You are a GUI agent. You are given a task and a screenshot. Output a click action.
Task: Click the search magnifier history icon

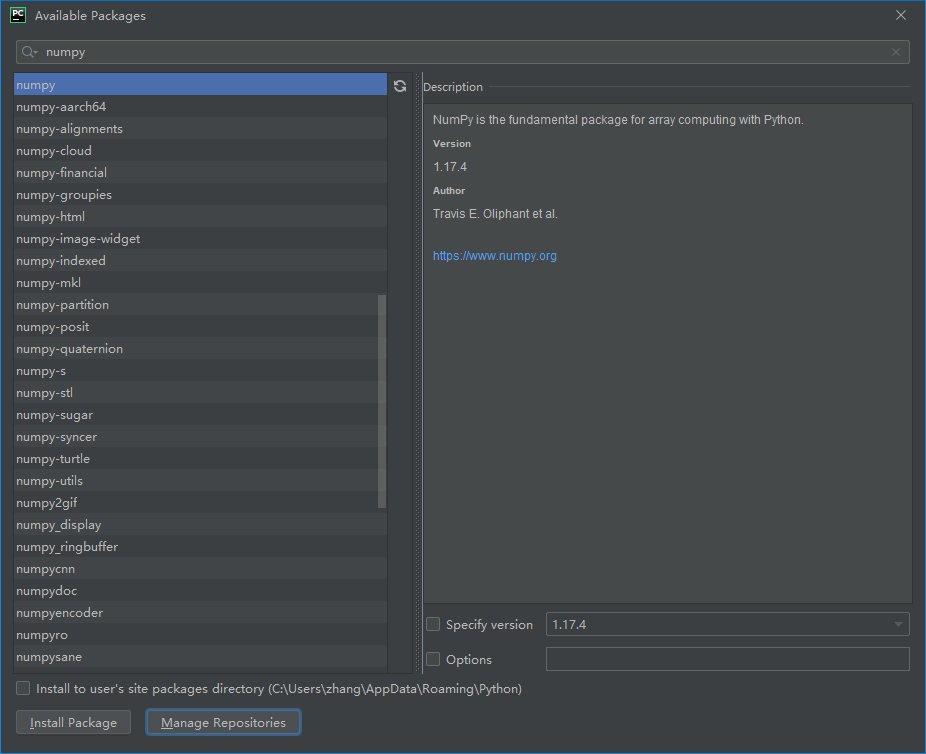click(29, 52)
